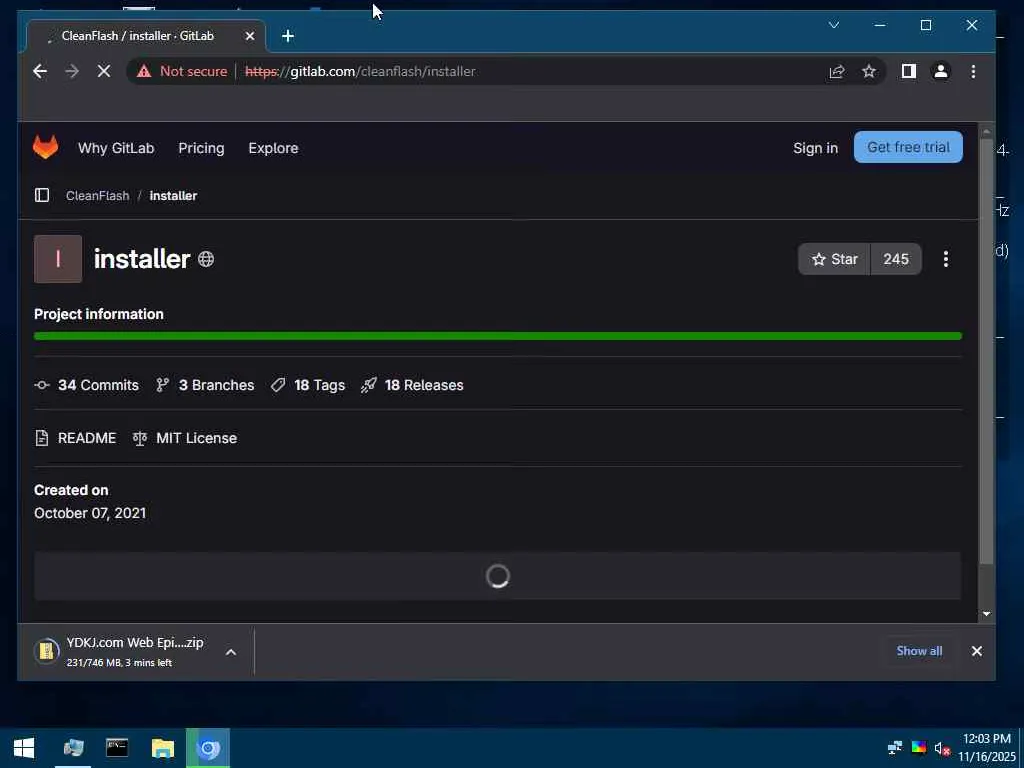Close the CleanFlash installer tab

pyautogui.click(x=249, y=36)
